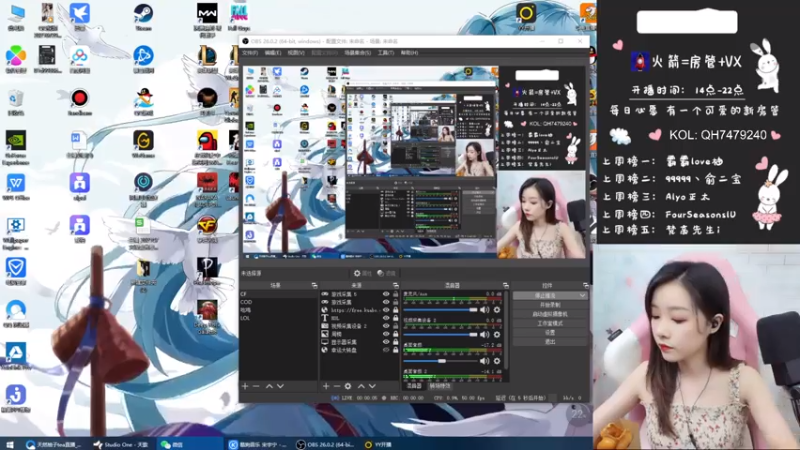
Task: Open the 场景集合(S) menu in OBS
Action: tap(357, 53)
